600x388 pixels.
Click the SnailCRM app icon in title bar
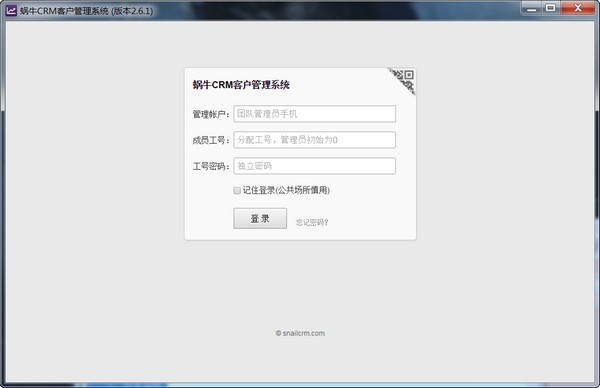pyautogui.click(x=11, y=10)
